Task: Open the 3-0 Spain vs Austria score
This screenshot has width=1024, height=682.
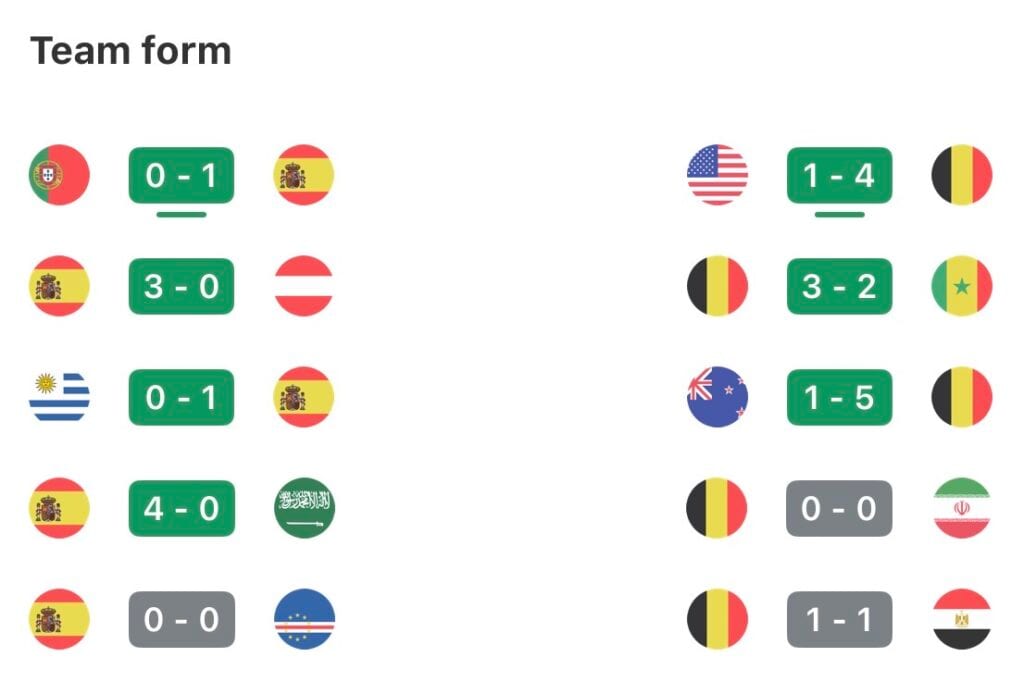Action: (182, 286)
